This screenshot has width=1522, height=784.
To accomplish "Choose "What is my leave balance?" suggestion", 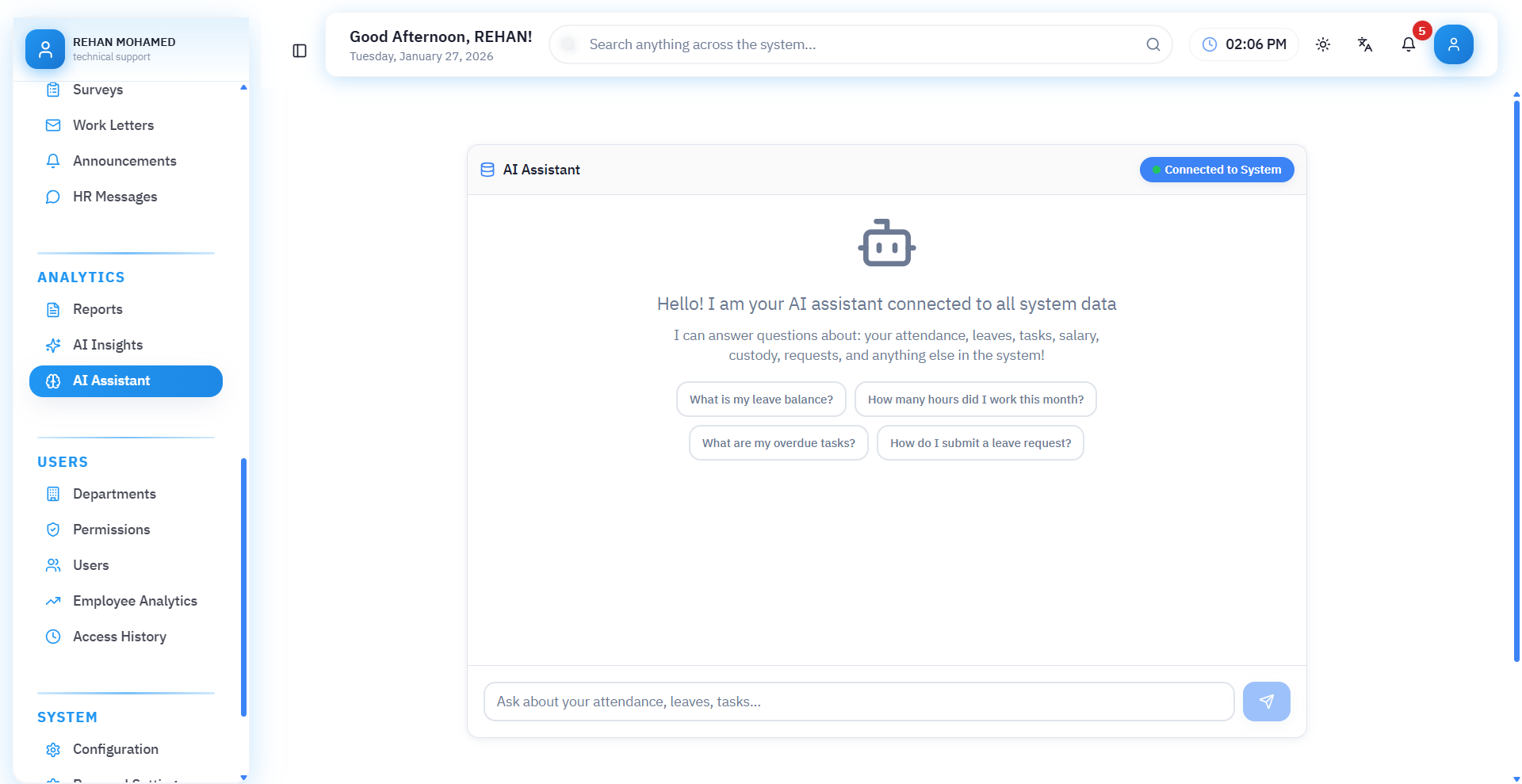I will click(x=761, y=400).
